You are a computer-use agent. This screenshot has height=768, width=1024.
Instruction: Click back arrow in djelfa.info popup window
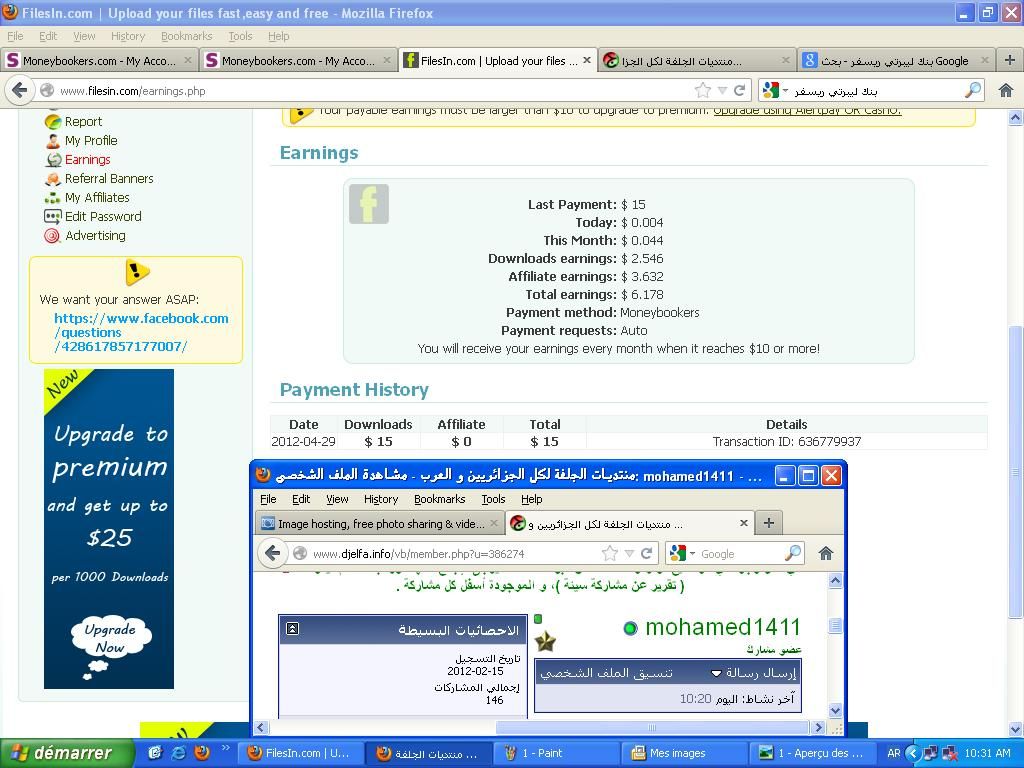pyautogui.click(x=272, y=553)
